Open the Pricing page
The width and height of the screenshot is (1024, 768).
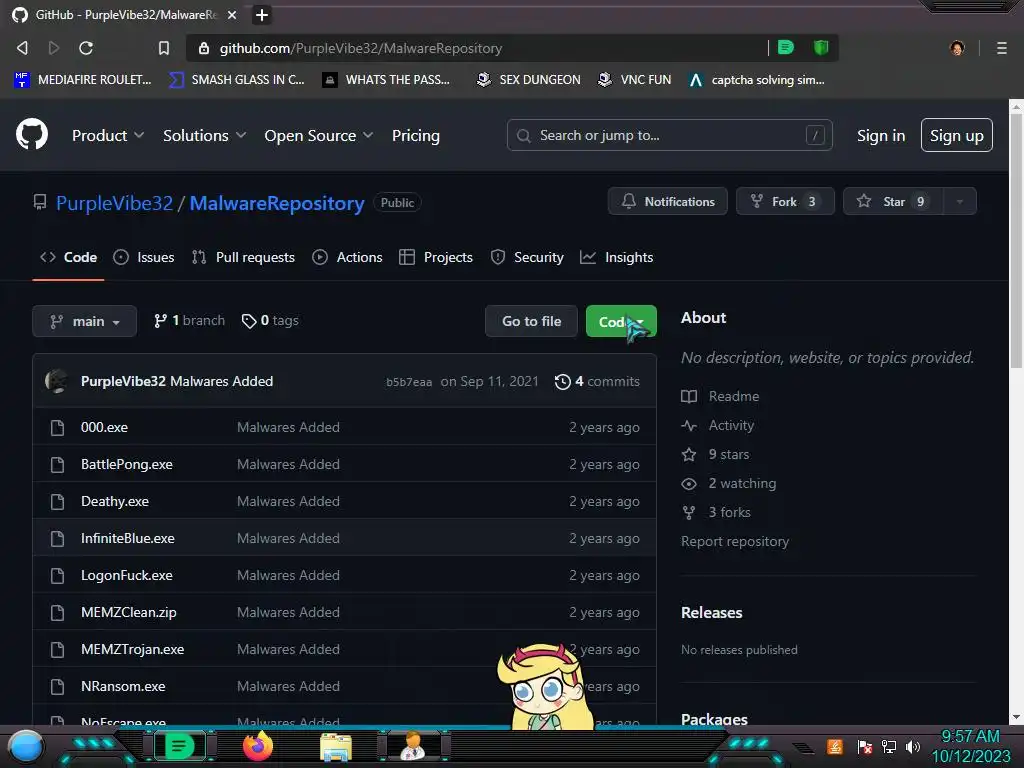click(415, 135)
